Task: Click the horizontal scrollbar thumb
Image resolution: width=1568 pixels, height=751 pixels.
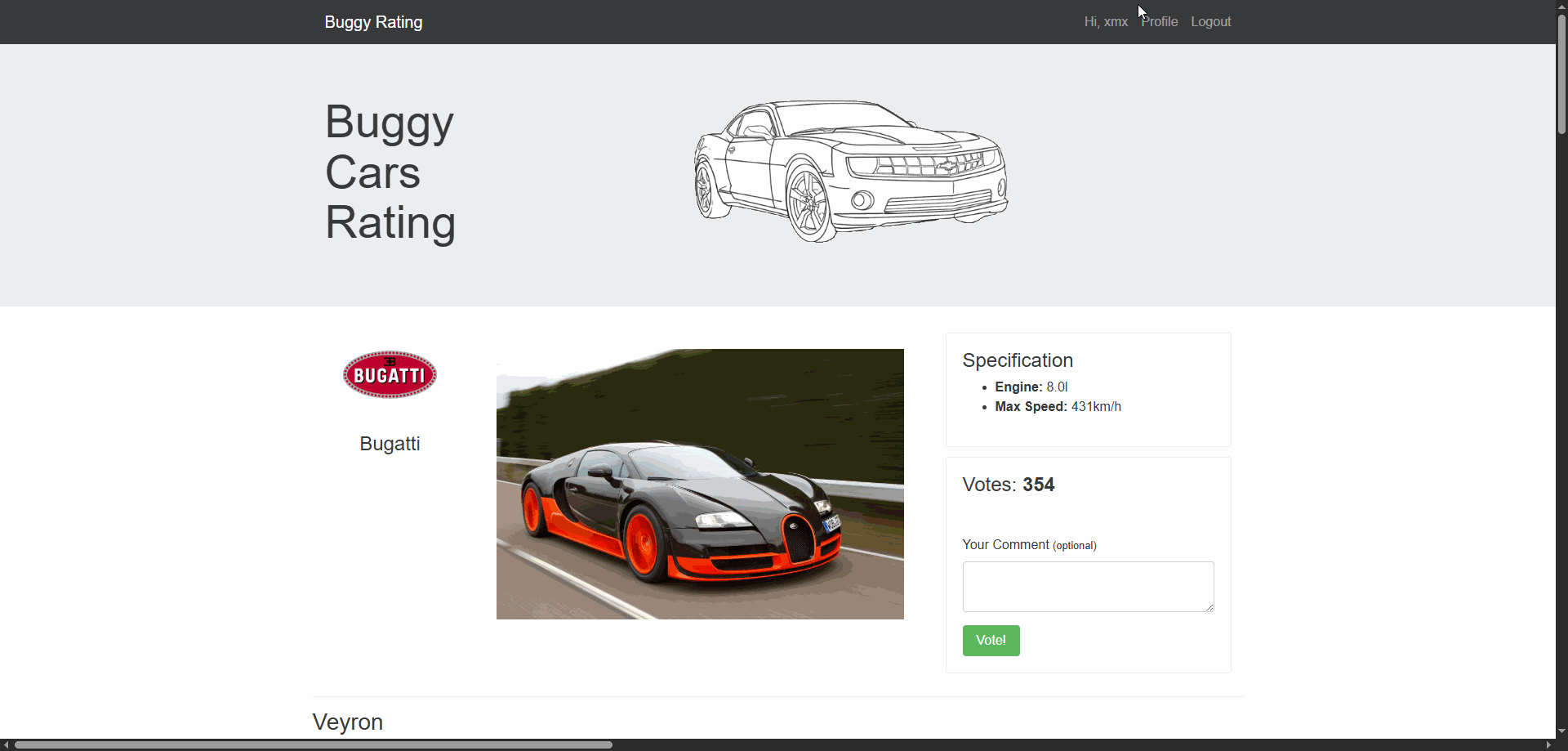Action: point(314,745)
